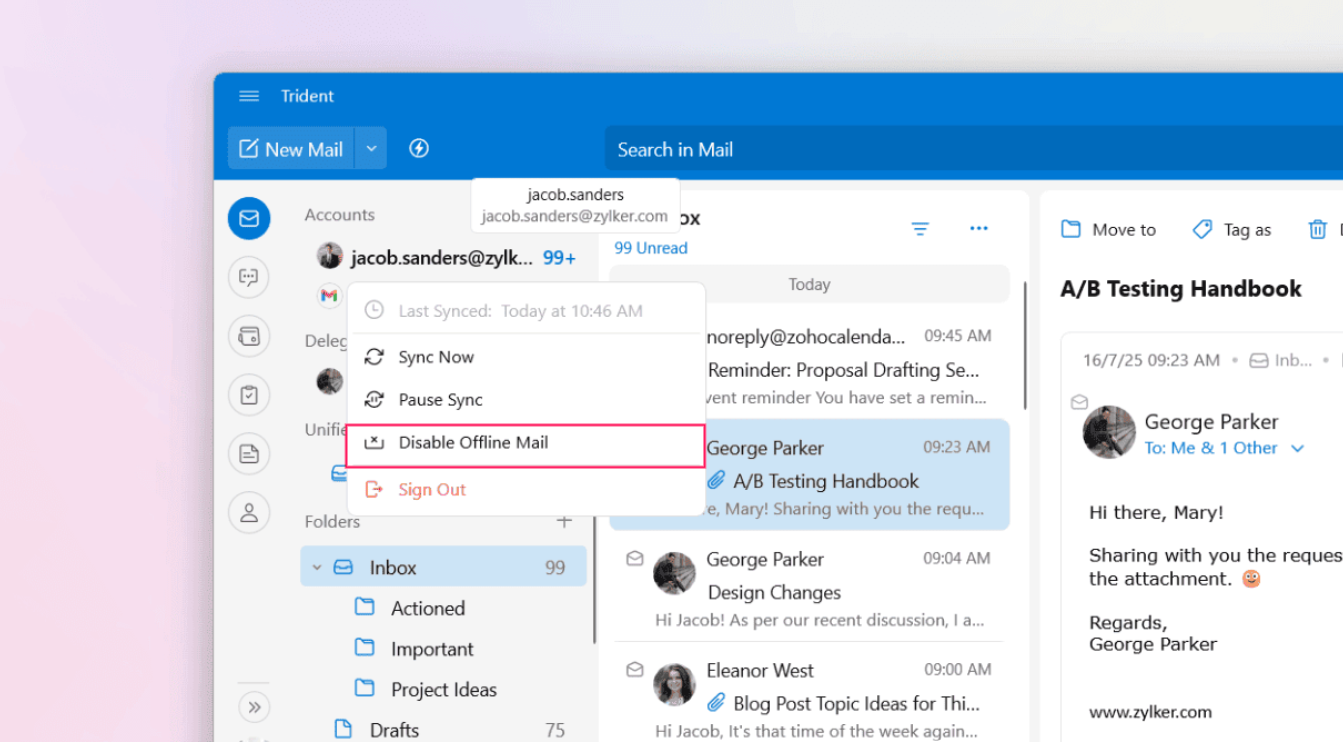Focus the Search in Mail field
The height and width of the screenshot is (742, 1343).
click(973, 149)
